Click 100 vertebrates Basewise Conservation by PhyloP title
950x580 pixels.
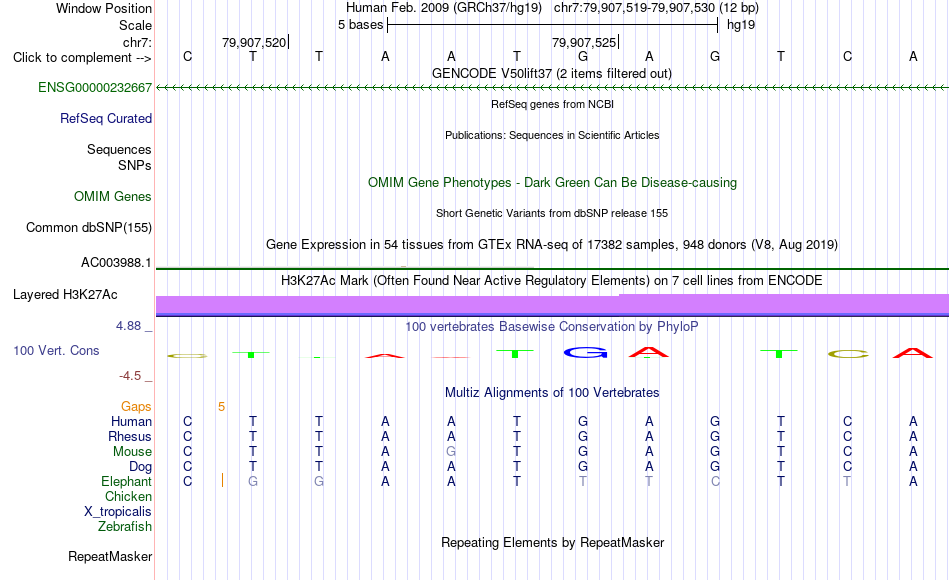pyautogui.click(x=552, y=327)
